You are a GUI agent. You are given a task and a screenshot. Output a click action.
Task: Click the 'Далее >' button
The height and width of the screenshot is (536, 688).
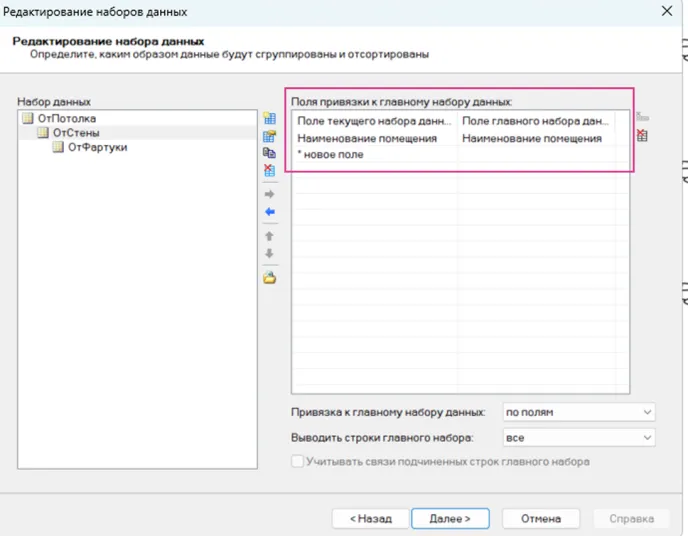click(x=450, y=519)
